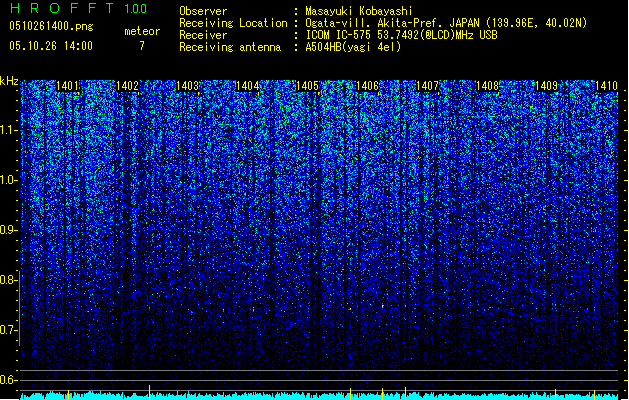The image size is (629, 400).
Task: Select the Ogata-vill. Akita-Pref. JAPAN location text
Action: point(446,23)
